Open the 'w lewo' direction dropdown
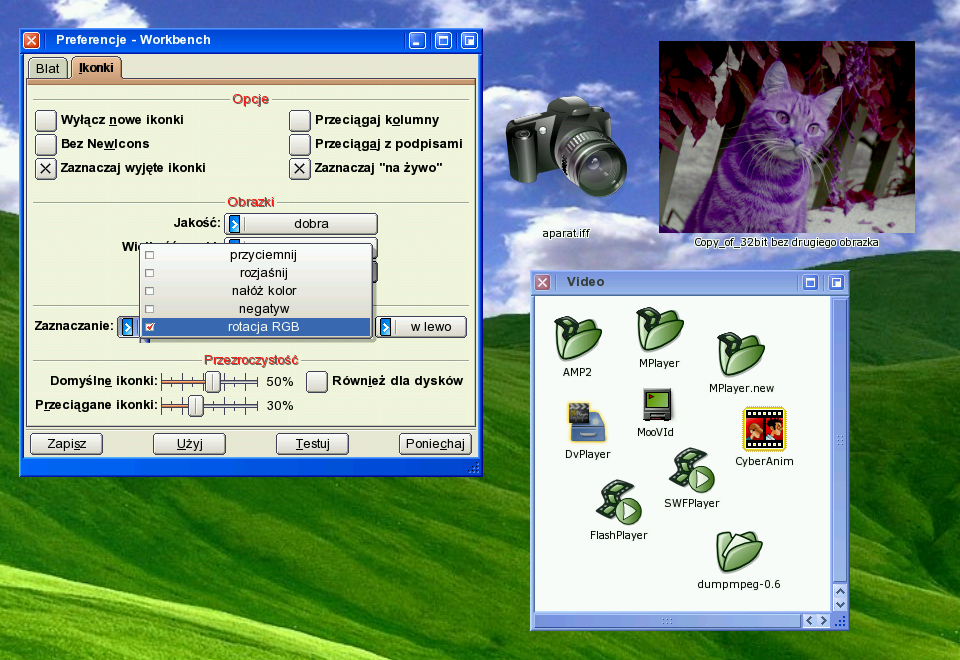 [x=421, y=327]
